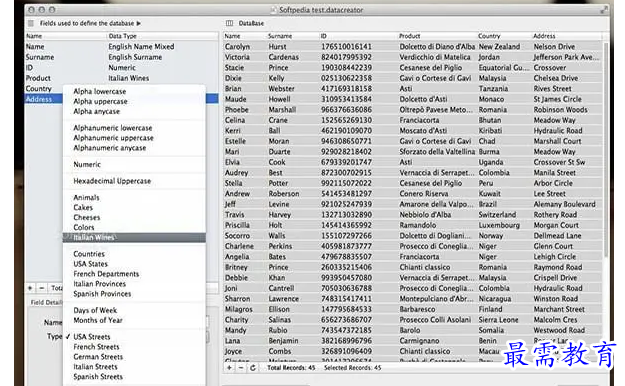Choose USA States from the menu
This screenshot has width=625, height=386.
click(x=90, y=264)
